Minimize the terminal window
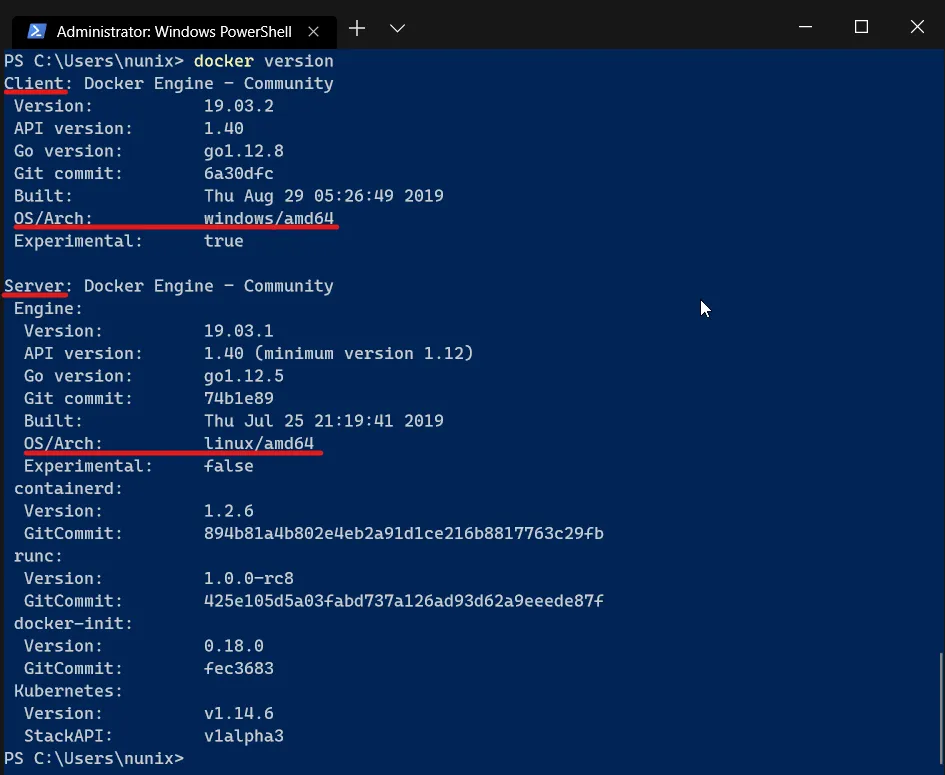The width and height of the screenshot is (945, 775). point(805,27)
